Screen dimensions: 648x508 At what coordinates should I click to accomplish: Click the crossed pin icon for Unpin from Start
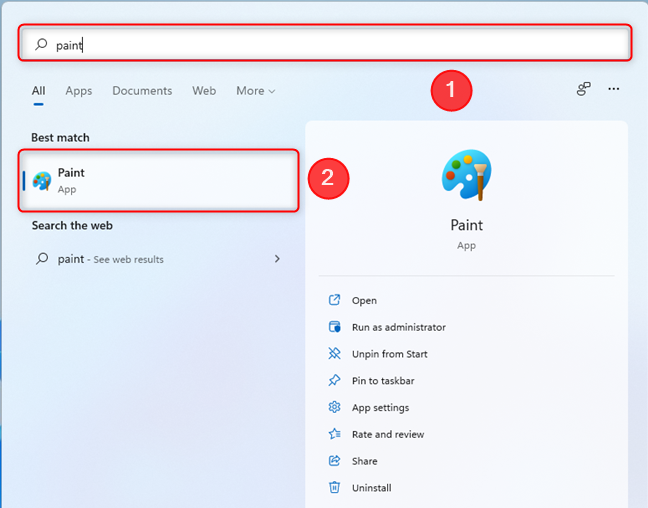point(334,353)
